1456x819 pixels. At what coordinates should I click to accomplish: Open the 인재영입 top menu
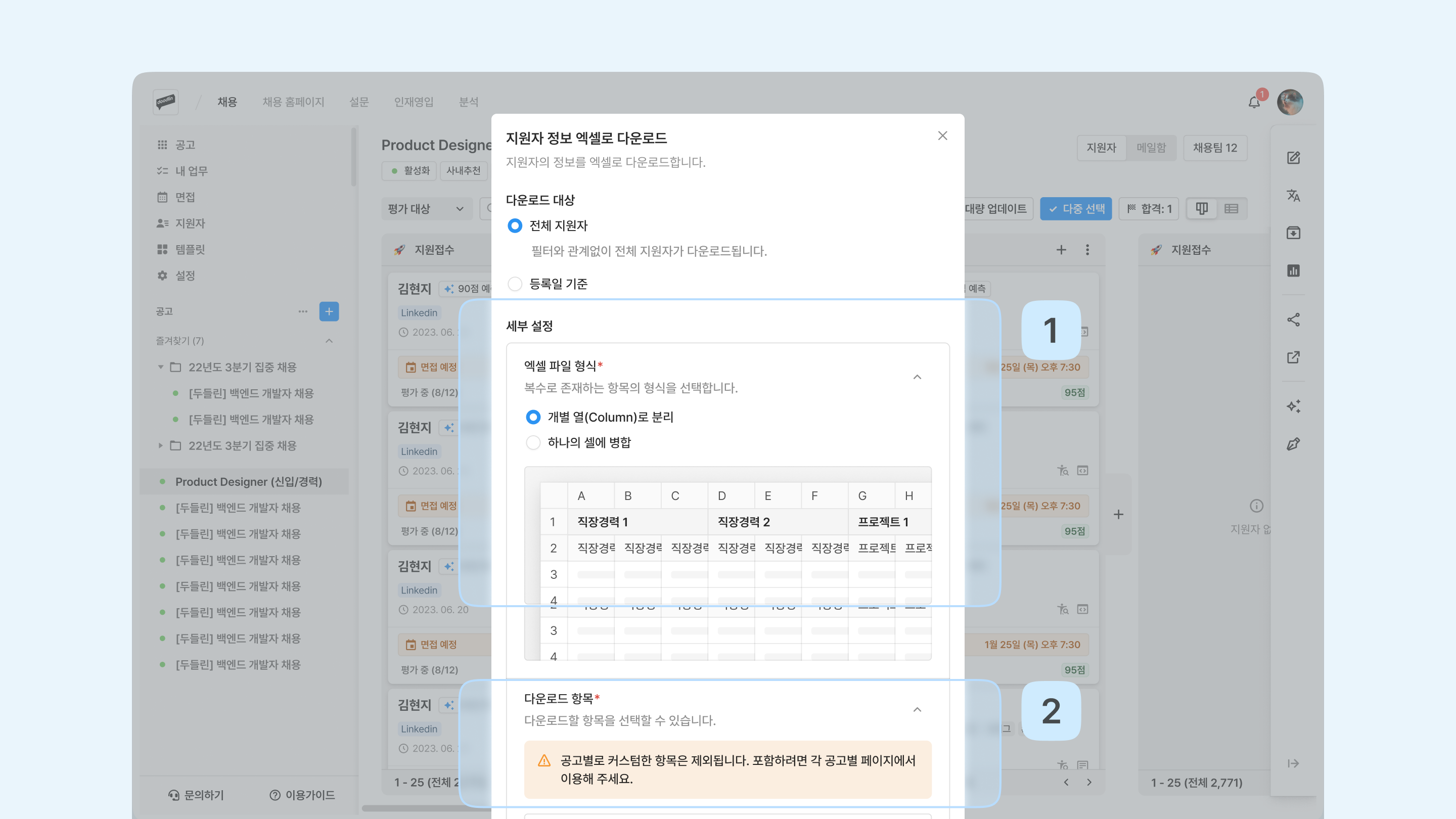tap(414, 102)
